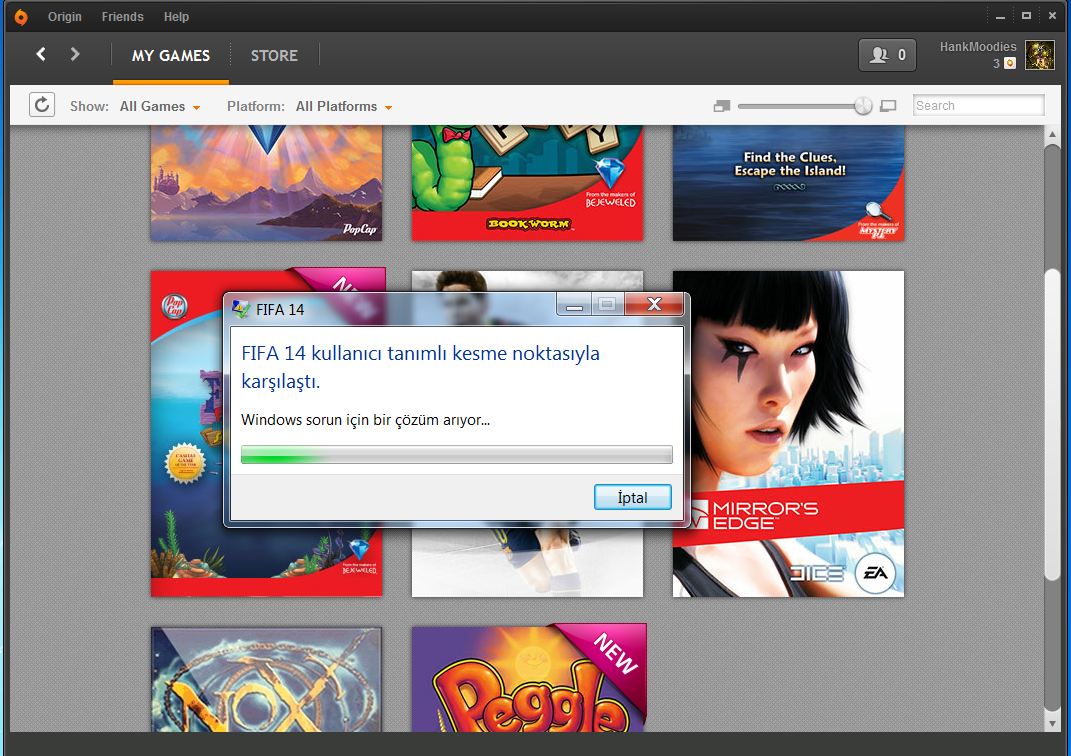The image size is (1071, 756).
Task: Select the PopCap mountain landscape tile
Action: tap(266, 182)
